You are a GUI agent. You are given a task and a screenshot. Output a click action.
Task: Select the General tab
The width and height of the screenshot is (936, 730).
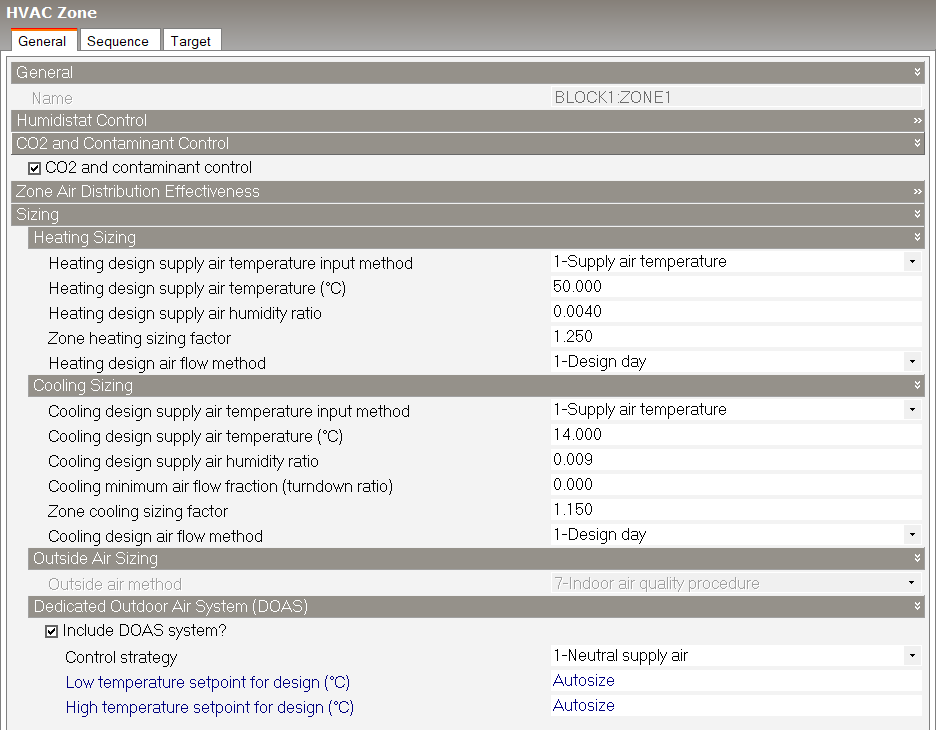[42, 41]
